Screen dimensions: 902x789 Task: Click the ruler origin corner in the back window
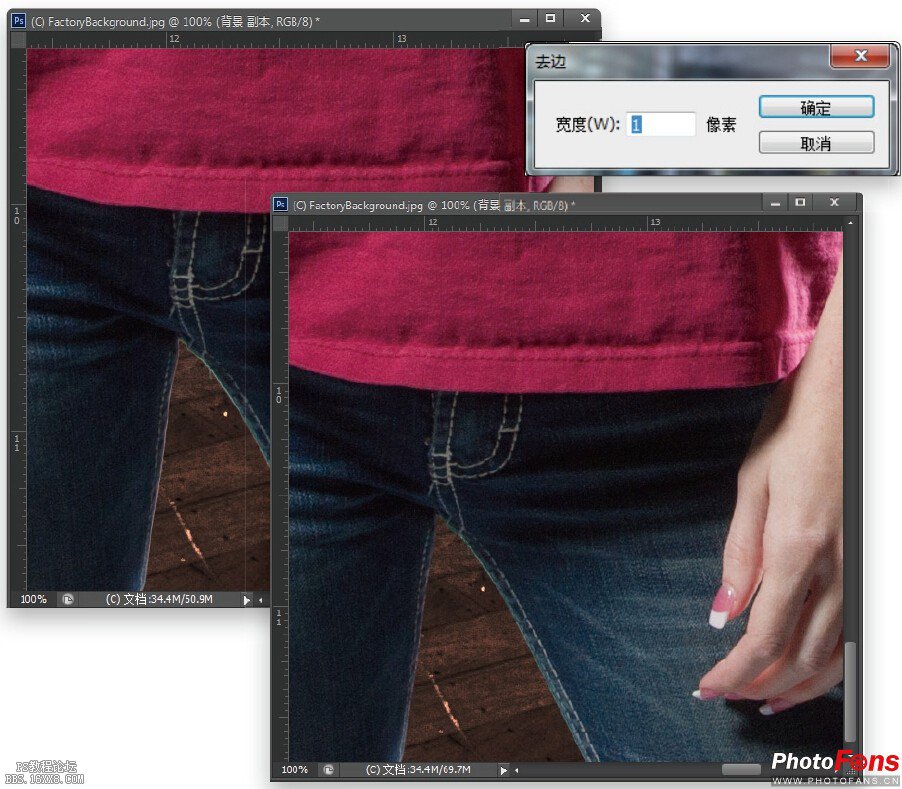click(x=19, y=40)
